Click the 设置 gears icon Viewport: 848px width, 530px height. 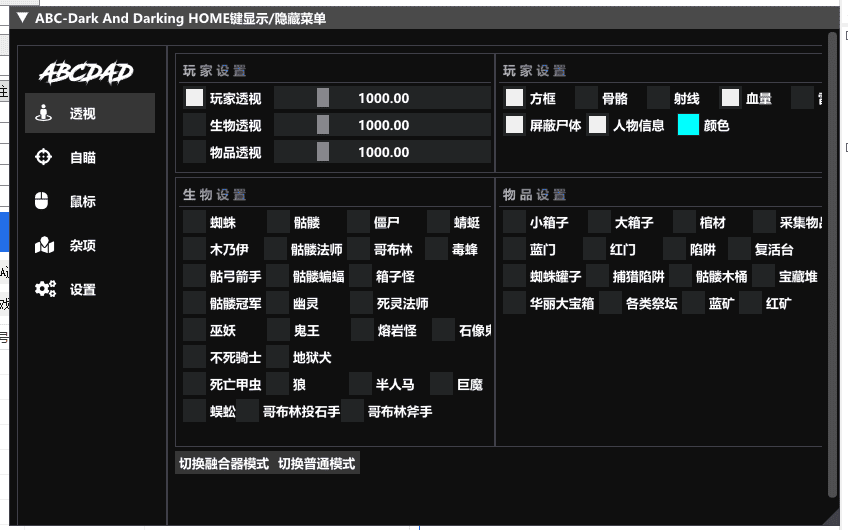[x=45, y=289]
